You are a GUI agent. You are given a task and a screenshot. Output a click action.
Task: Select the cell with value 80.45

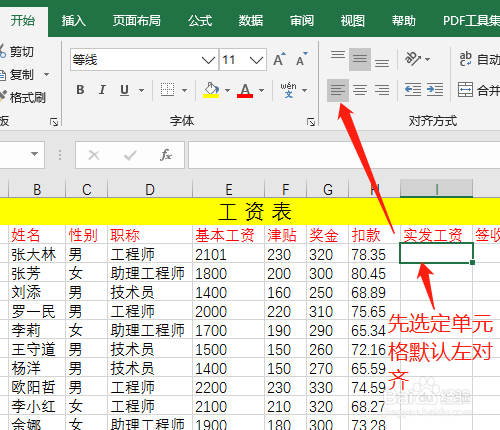click(x=374, y=273)
